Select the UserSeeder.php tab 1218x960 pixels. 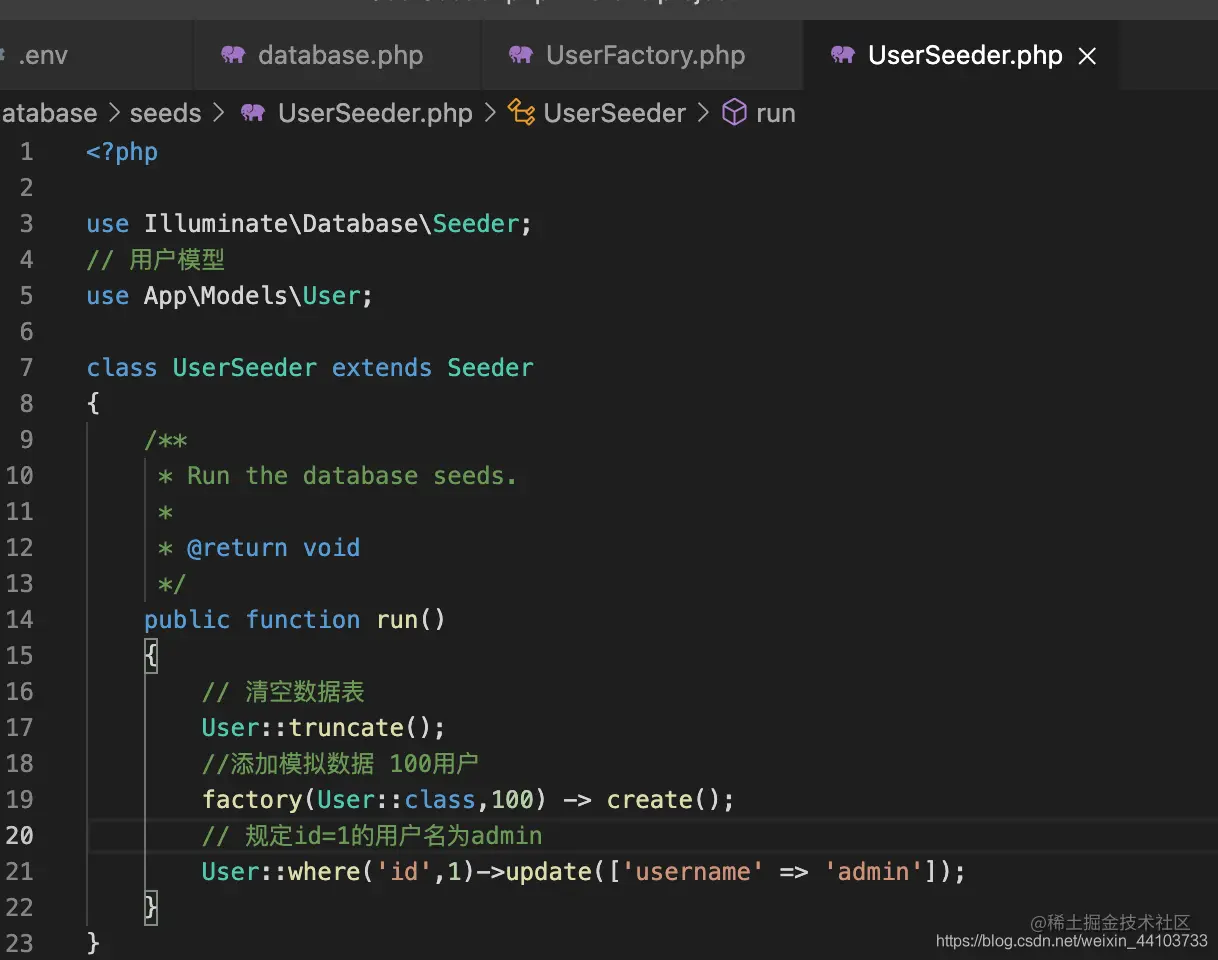click(963, 55)
